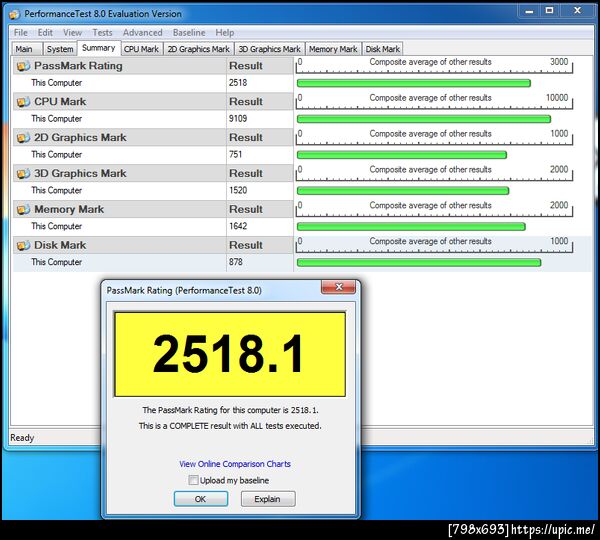The height and width of the screenshot is (540, 600).
Task: Click the CPU Mark row icon
Action: (x=23, y=102)
